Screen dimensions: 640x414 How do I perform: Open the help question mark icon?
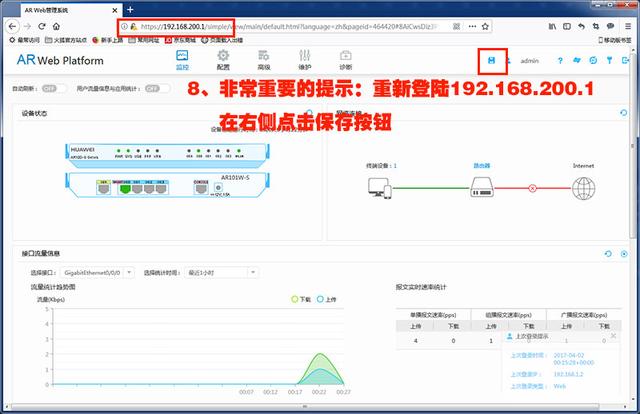(x=560, y=60)
